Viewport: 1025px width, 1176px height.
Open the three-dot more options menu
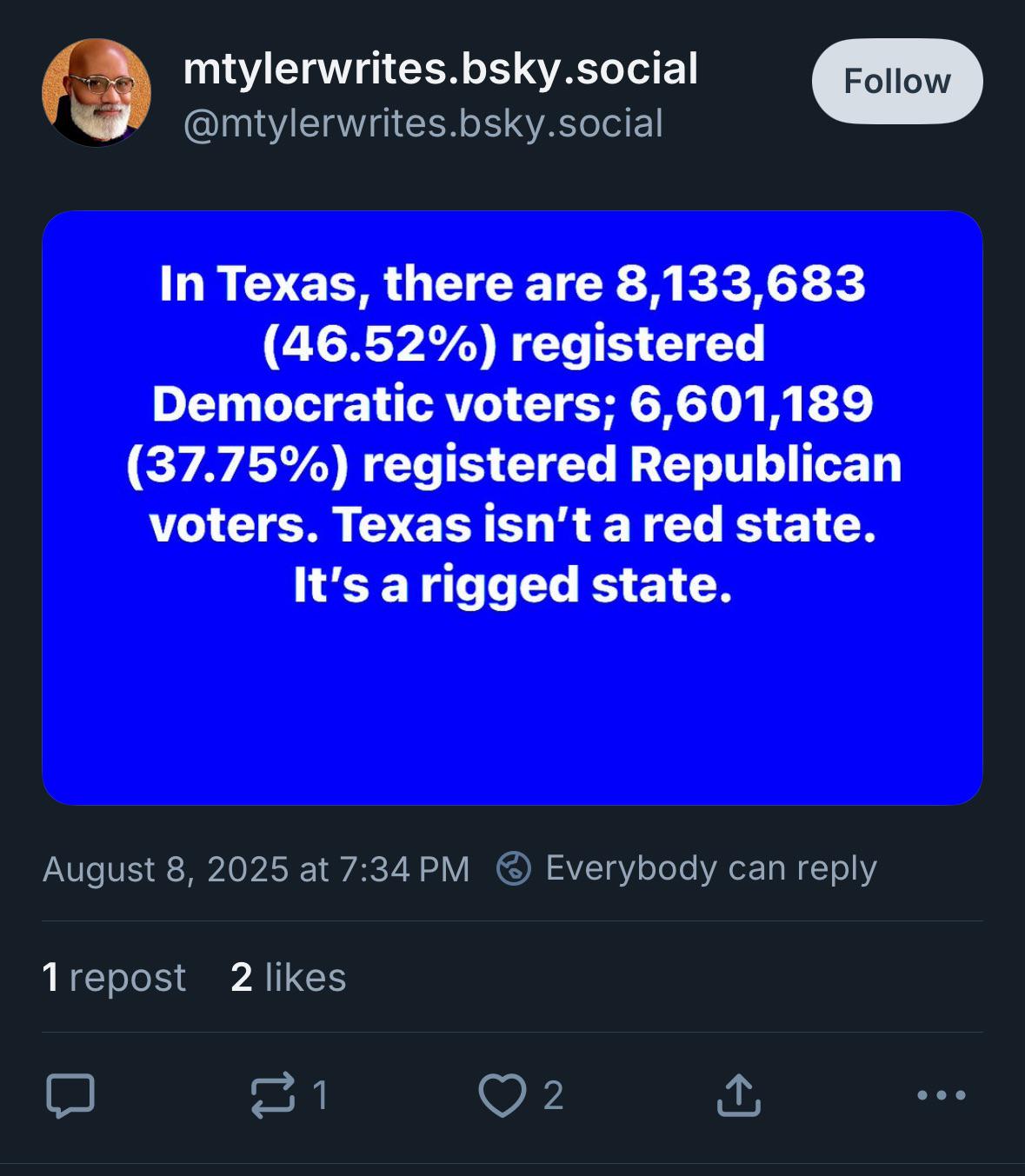pos(942,1094)
